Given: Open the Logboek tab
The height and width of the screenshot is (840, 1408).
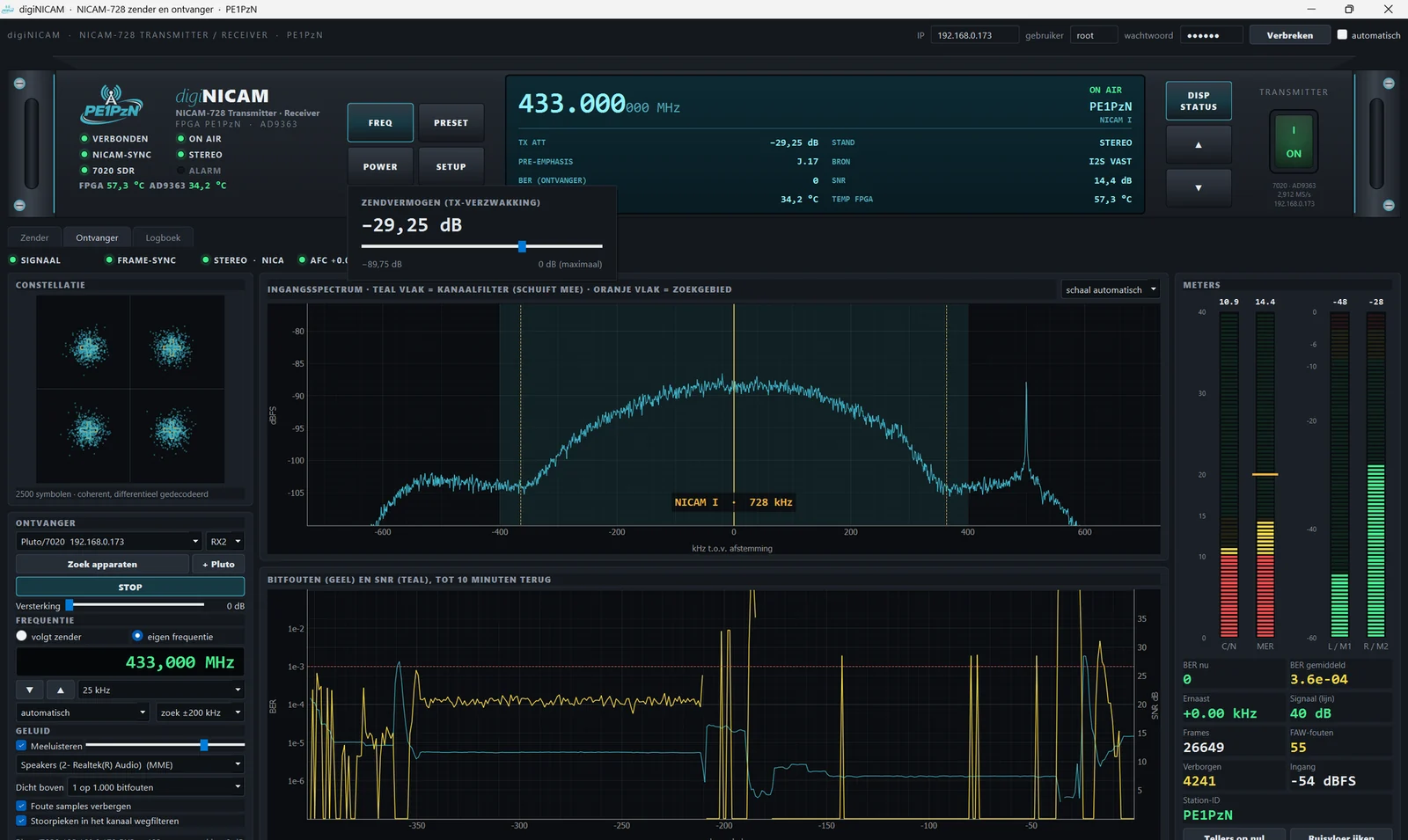Looking at the screenshot, I should (x=163, y=237).
